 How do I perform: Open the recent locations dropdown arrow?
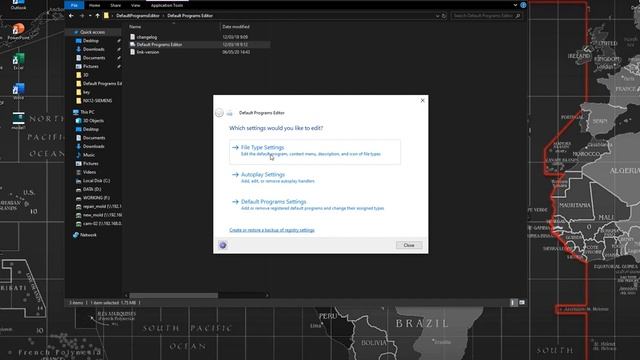[x=90, y=16]
